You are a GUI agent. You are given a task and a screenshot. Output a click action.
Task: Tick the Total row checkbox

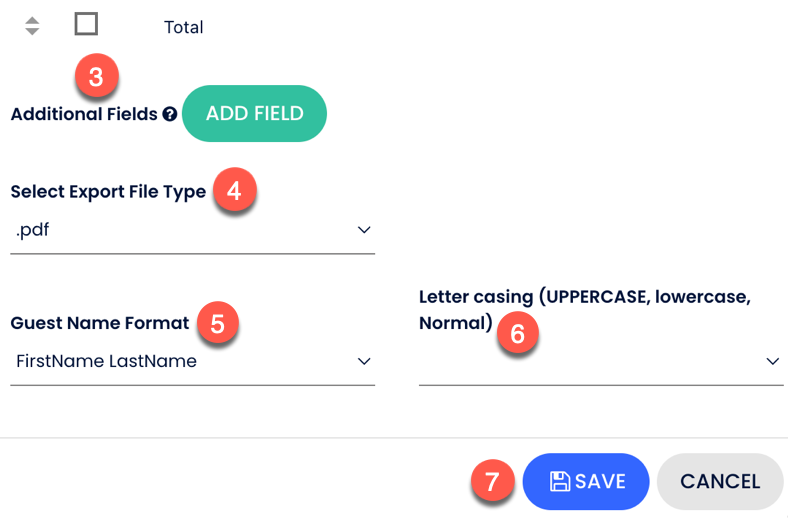click(x=86, y=24)
